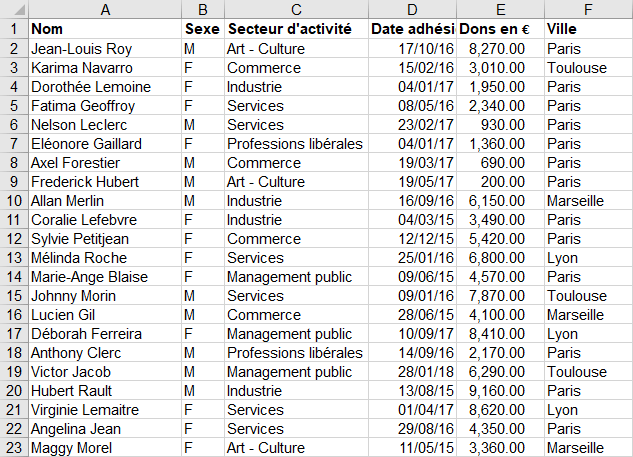Select the "Ville" header cell
This screenshot has width=633, height=457.
(588, 29)
